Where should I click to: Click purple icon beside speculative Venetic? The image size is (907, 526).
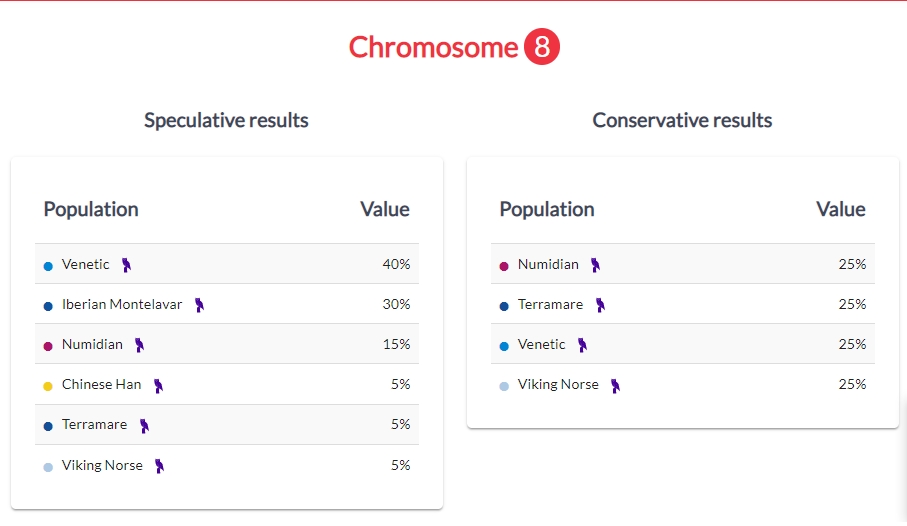pyautogui.click(x=126, y=265)
